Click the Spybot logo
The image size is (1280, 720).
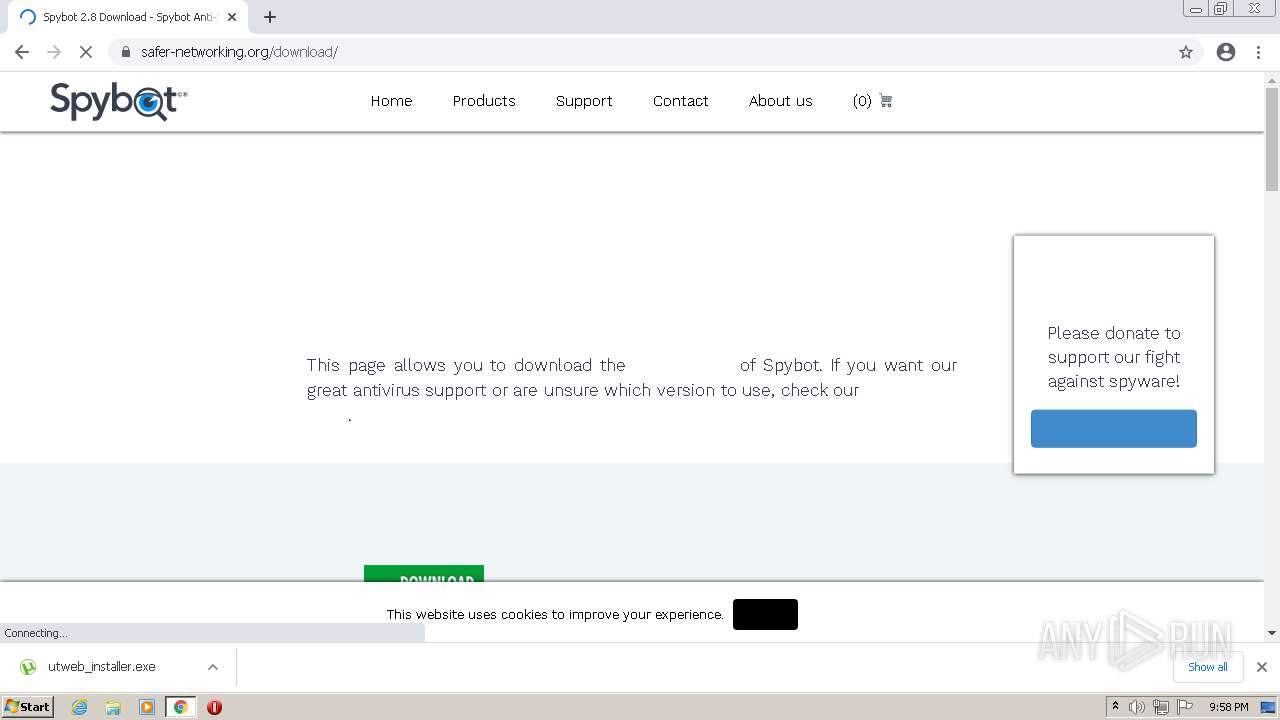pyautogui.click(x=119, y=101)
